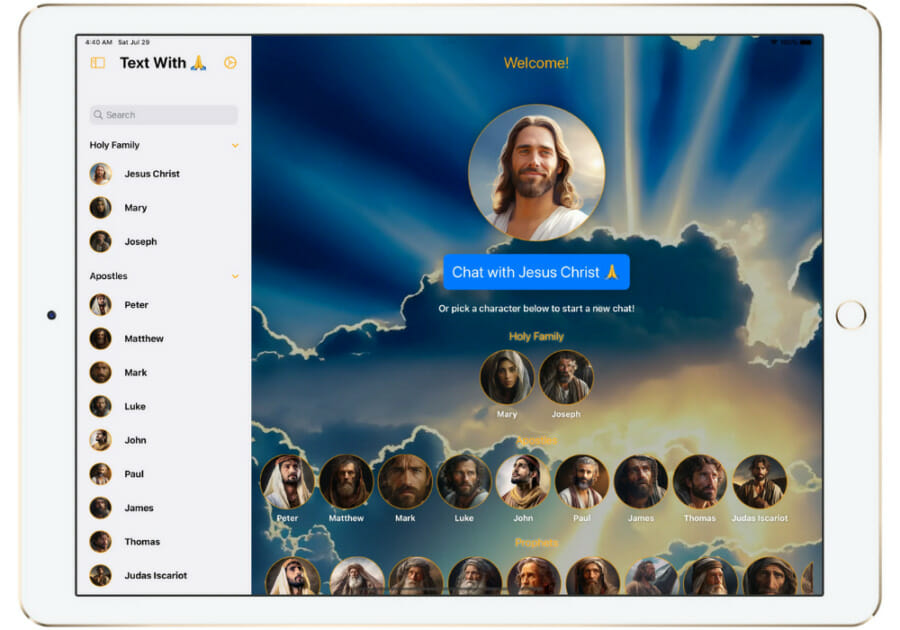Click the Holy Family heading in main panel
Screen dimensions: 900x630
[536, 337]
